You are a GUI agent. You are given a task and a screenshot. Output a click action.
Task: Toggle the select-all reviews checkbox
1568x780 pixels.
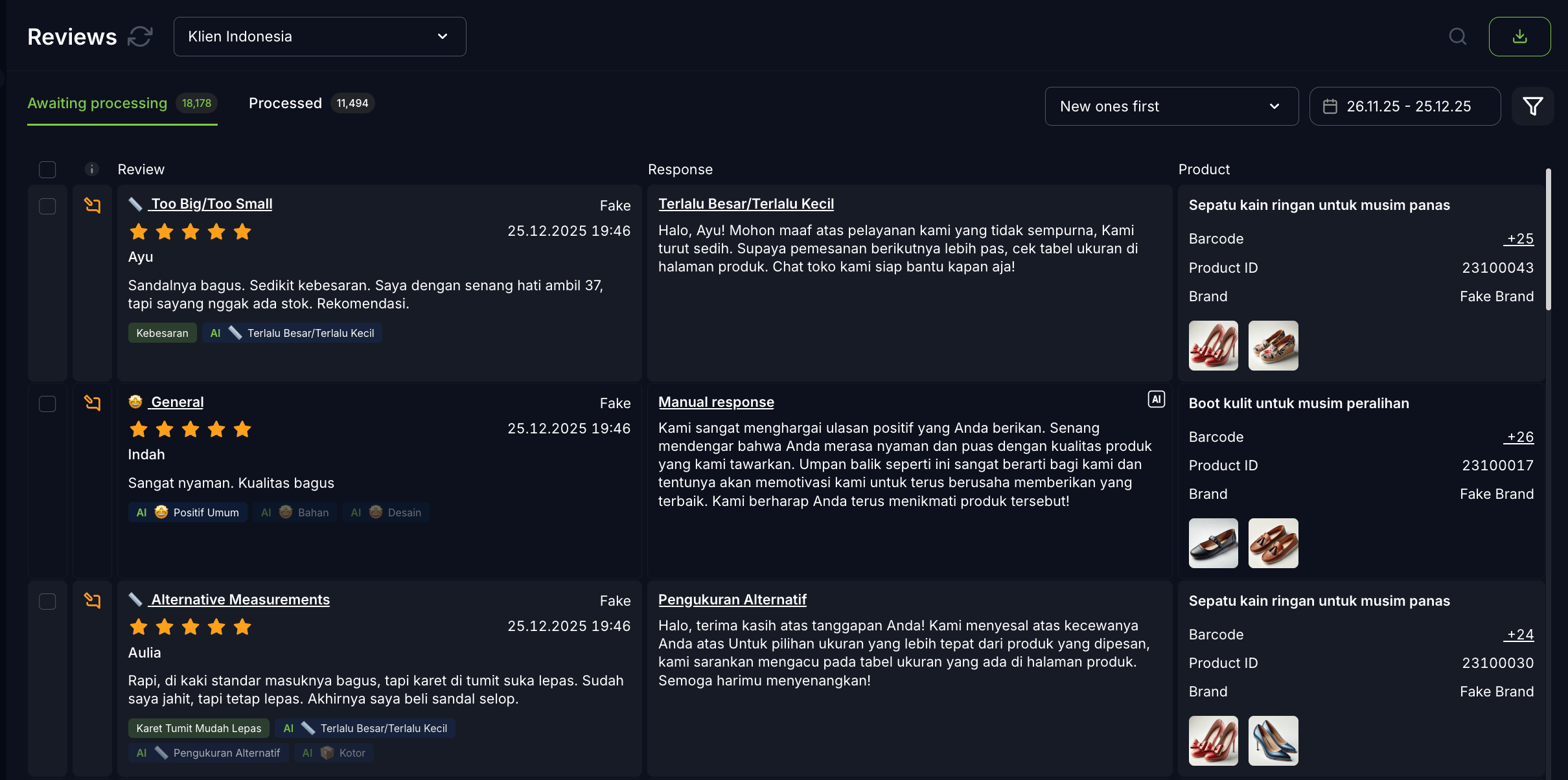click(x=47, y=170)
